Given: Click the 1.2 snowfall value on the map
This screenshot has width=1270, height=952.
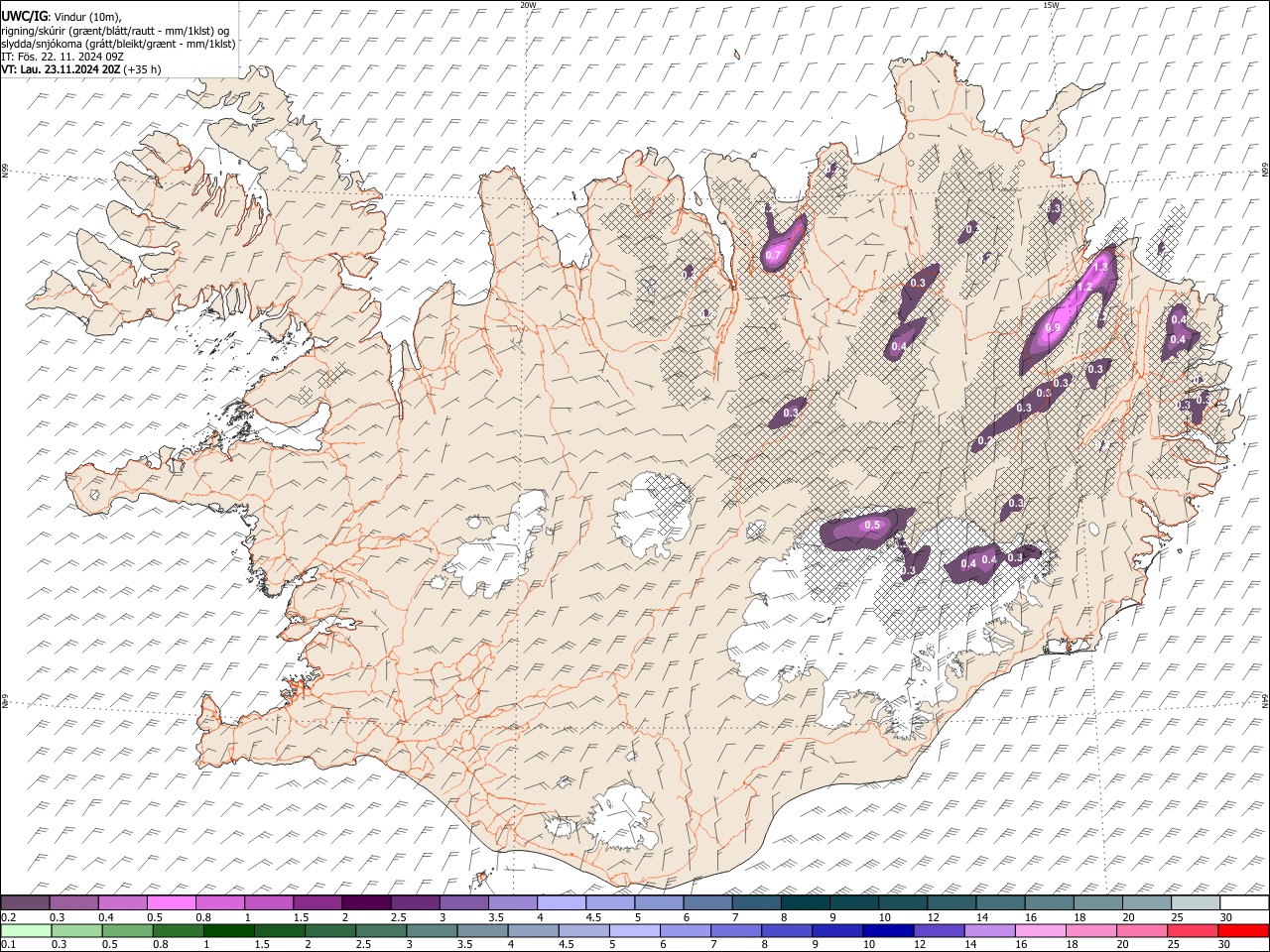Looking at the screenshot, I should 1083,288.
